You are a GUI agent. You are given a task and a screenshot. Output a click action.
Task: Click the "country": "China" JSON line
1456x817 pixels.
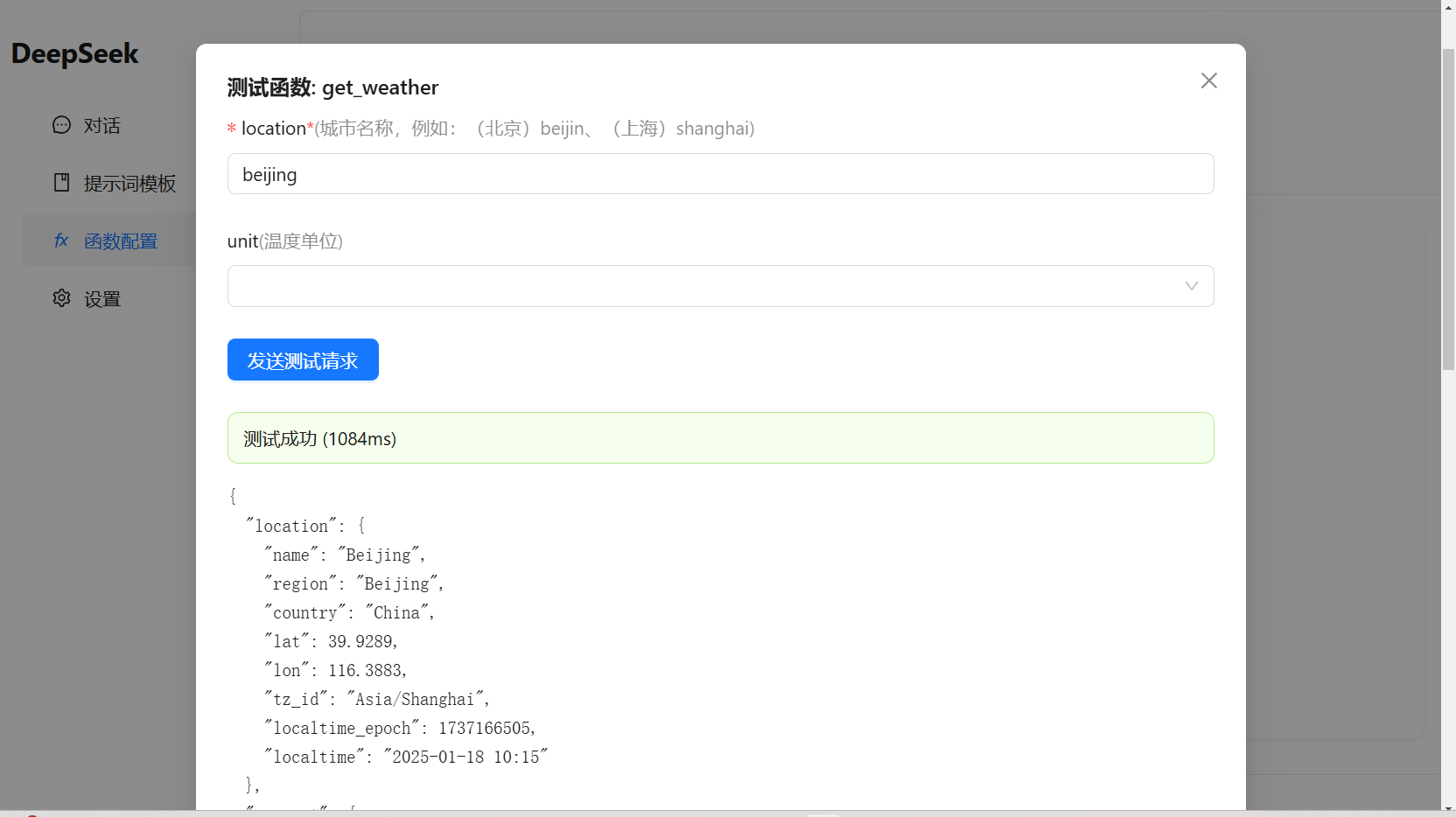[x=349, y=612]
